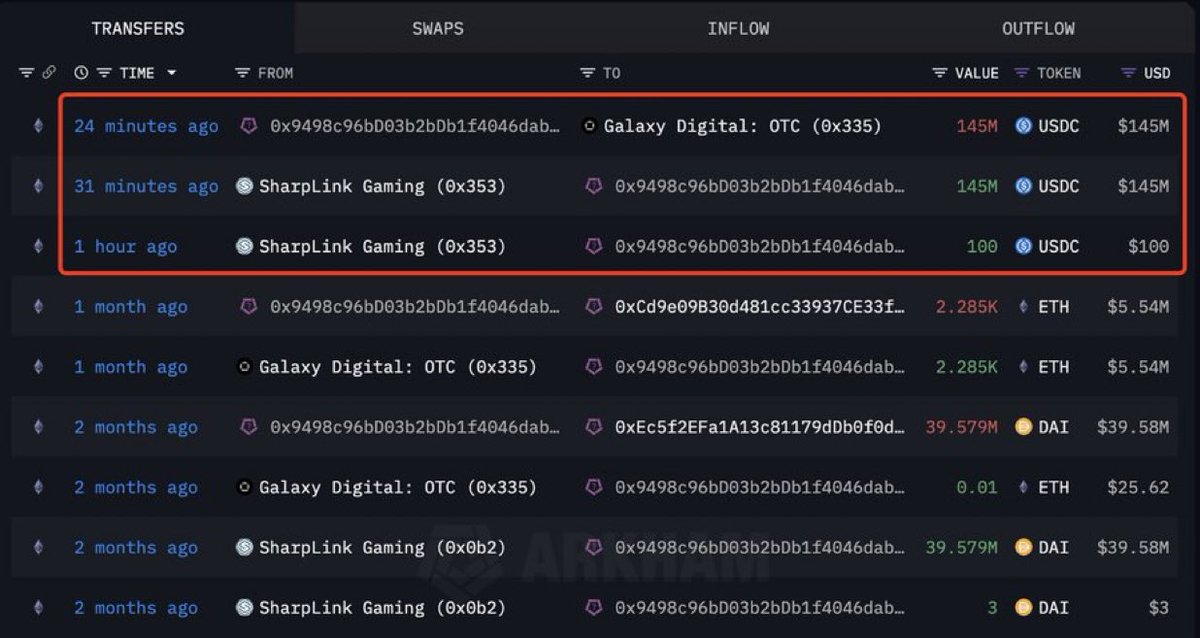Click DAI token icon in green 39.579M row

click(x=1023, y=547)
